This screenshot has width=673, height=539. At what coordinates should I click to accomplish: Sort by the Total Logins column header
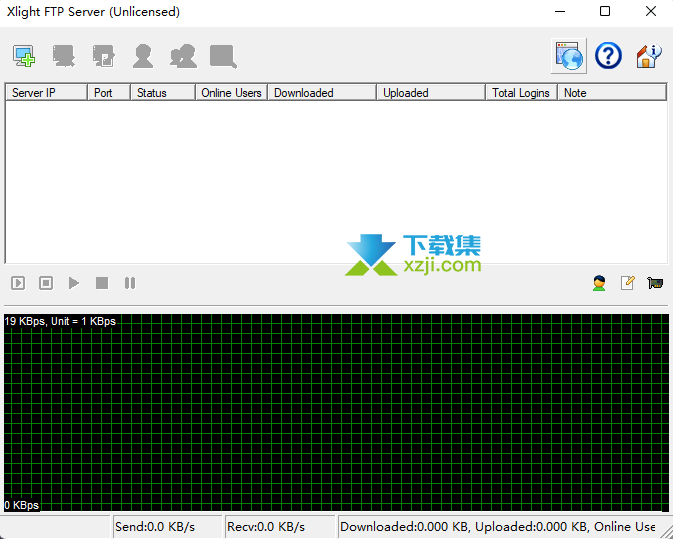(521, 93)
